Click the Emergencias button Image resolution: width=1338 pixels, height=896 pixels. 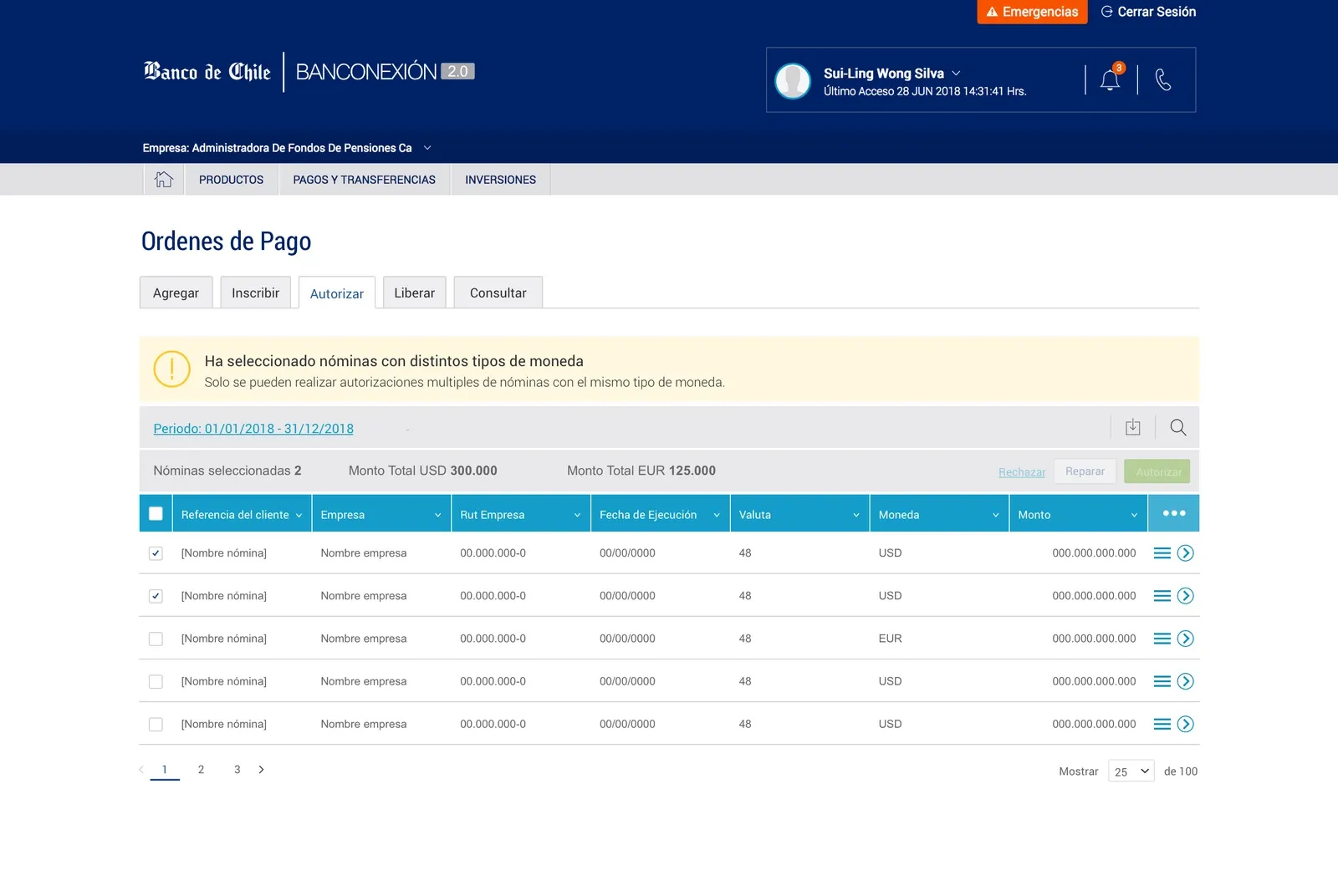pyautogui.click(x=1032, y=12)
